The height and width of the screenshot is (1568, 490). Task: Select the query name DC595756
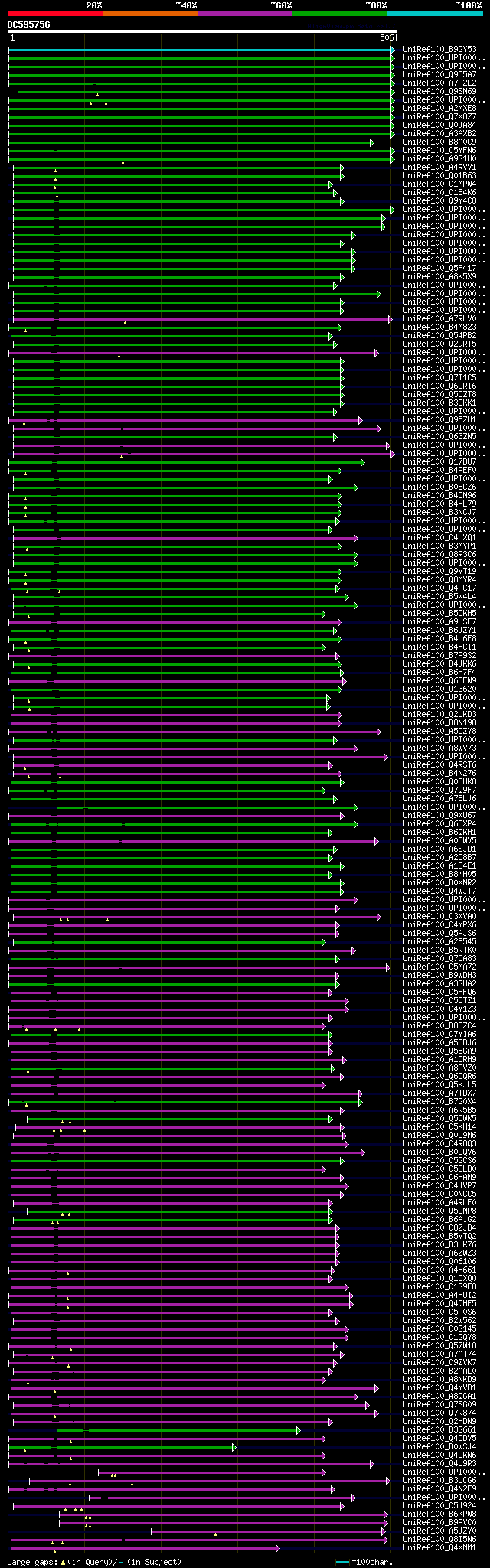(x=29, y=24)
